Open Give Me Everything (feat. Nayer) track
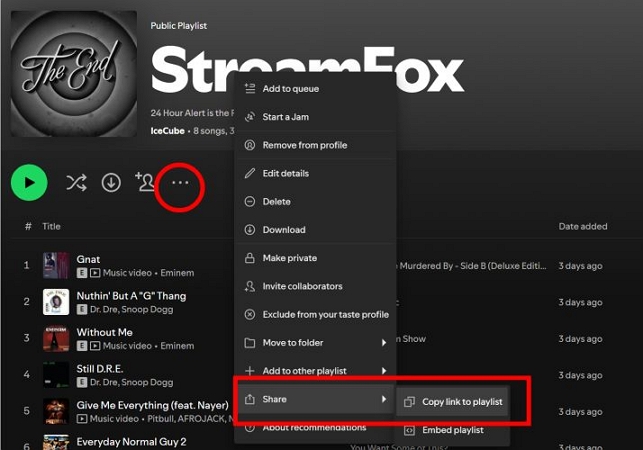Viewport: 643px width, 450px height. pyautogui.click(x=153, y=405)
